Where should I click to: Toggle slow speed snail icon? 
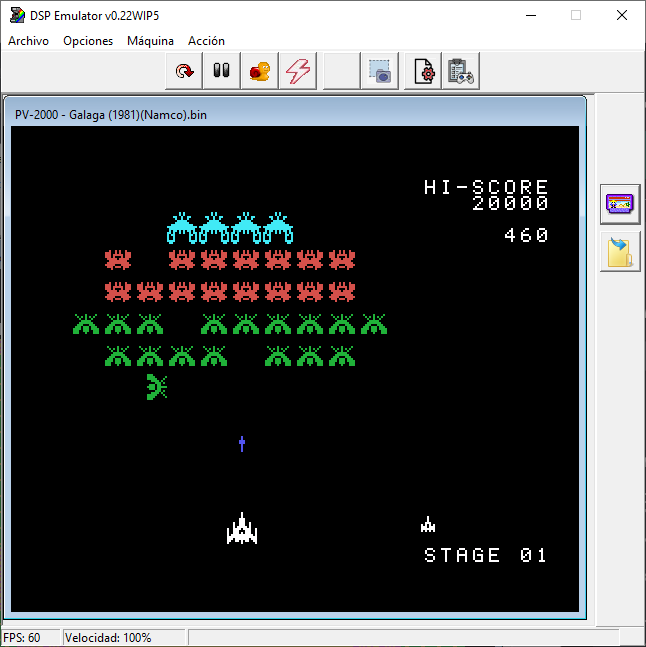pos(260,71)
